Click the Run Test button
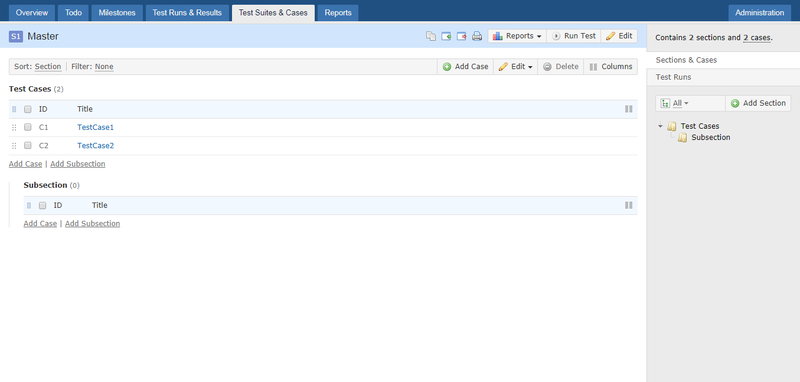Screen dimensions: 800x382 (x=573, y=36)
